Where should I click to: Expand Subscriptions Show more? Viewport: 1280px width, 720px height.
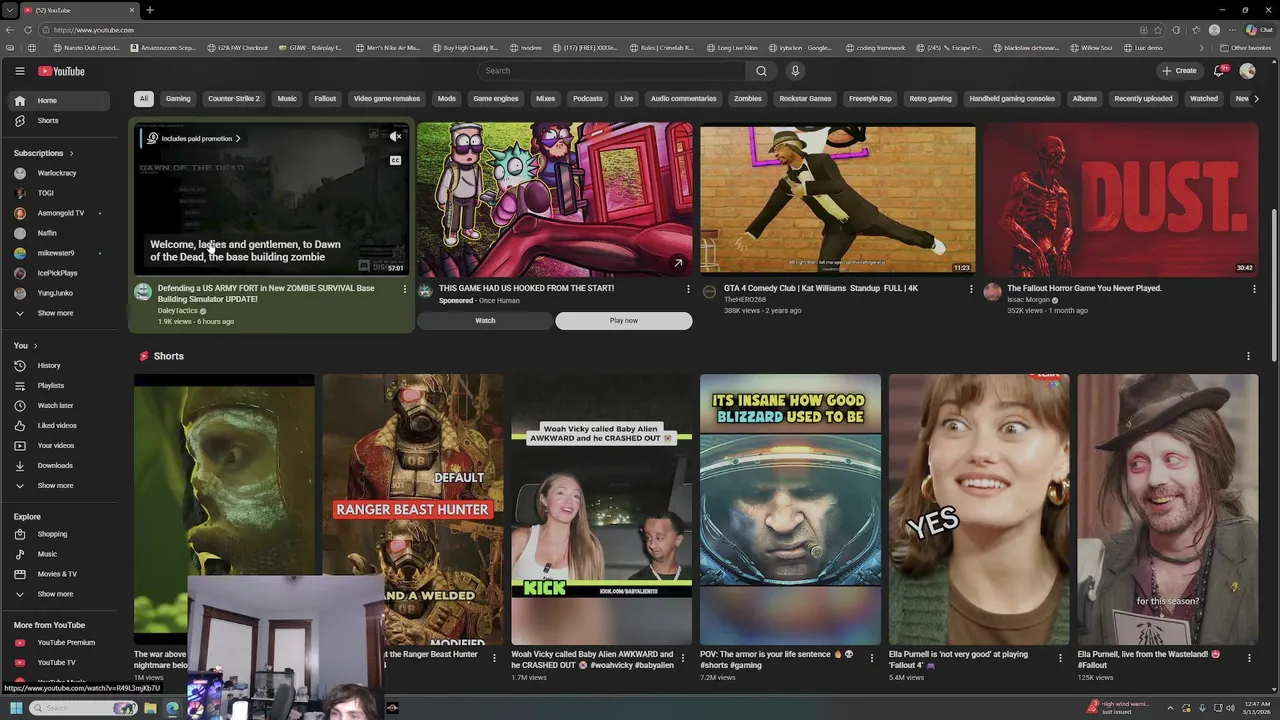pyautogui.click(x=60, y=313)
